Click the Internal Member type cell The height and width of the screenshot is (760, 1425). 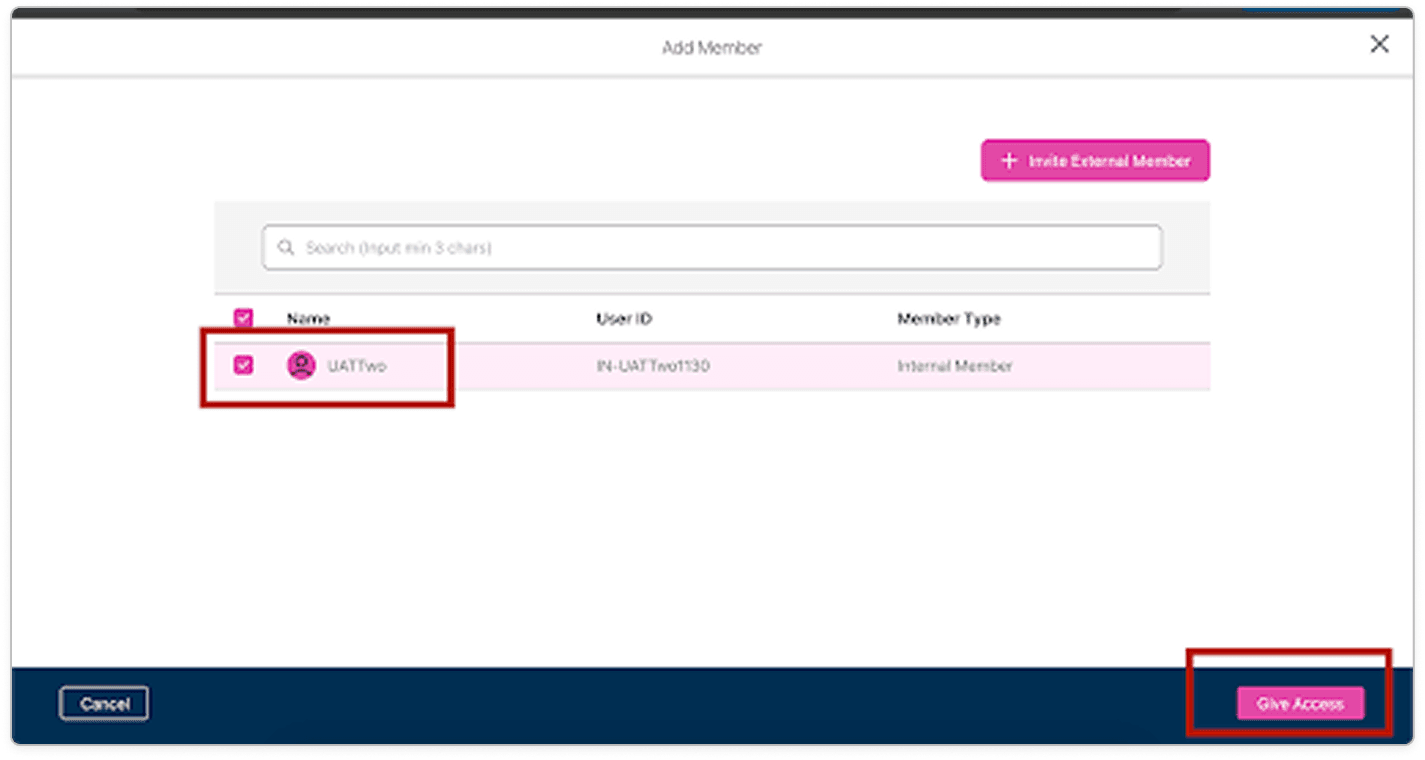(x=955, y=366)
